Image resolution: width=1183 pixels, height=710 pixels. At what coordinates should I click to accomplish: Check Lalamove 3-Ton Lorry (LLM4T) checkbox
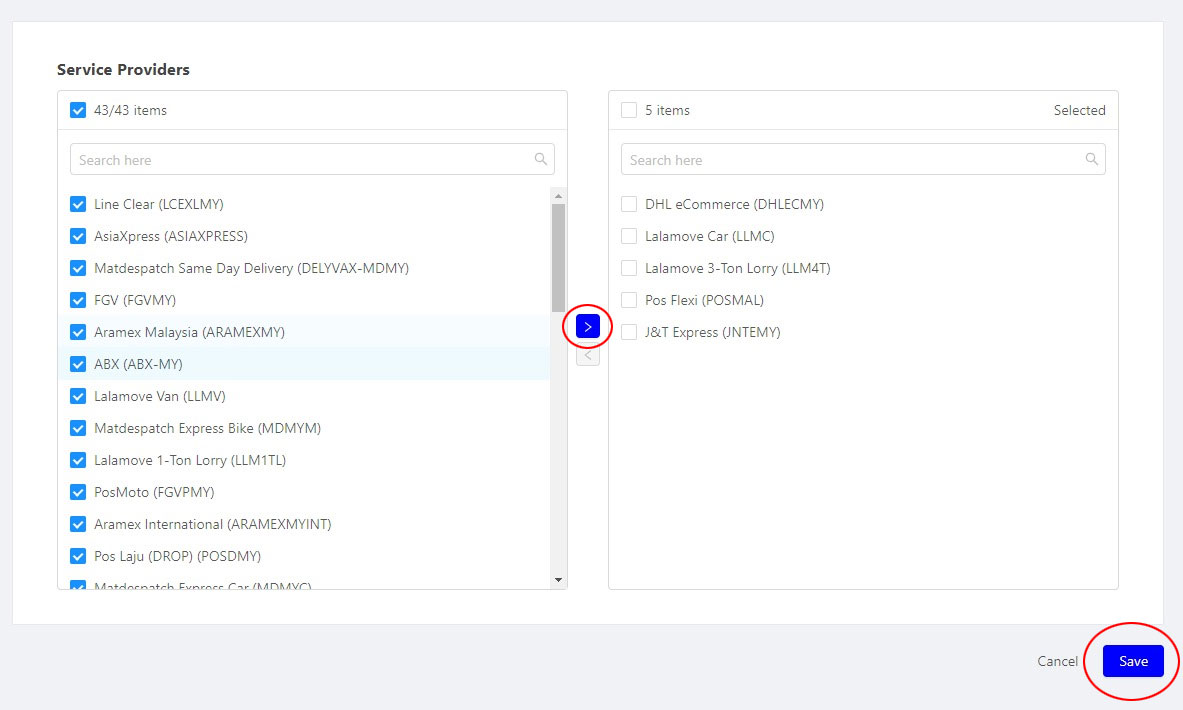click(628, 268)
